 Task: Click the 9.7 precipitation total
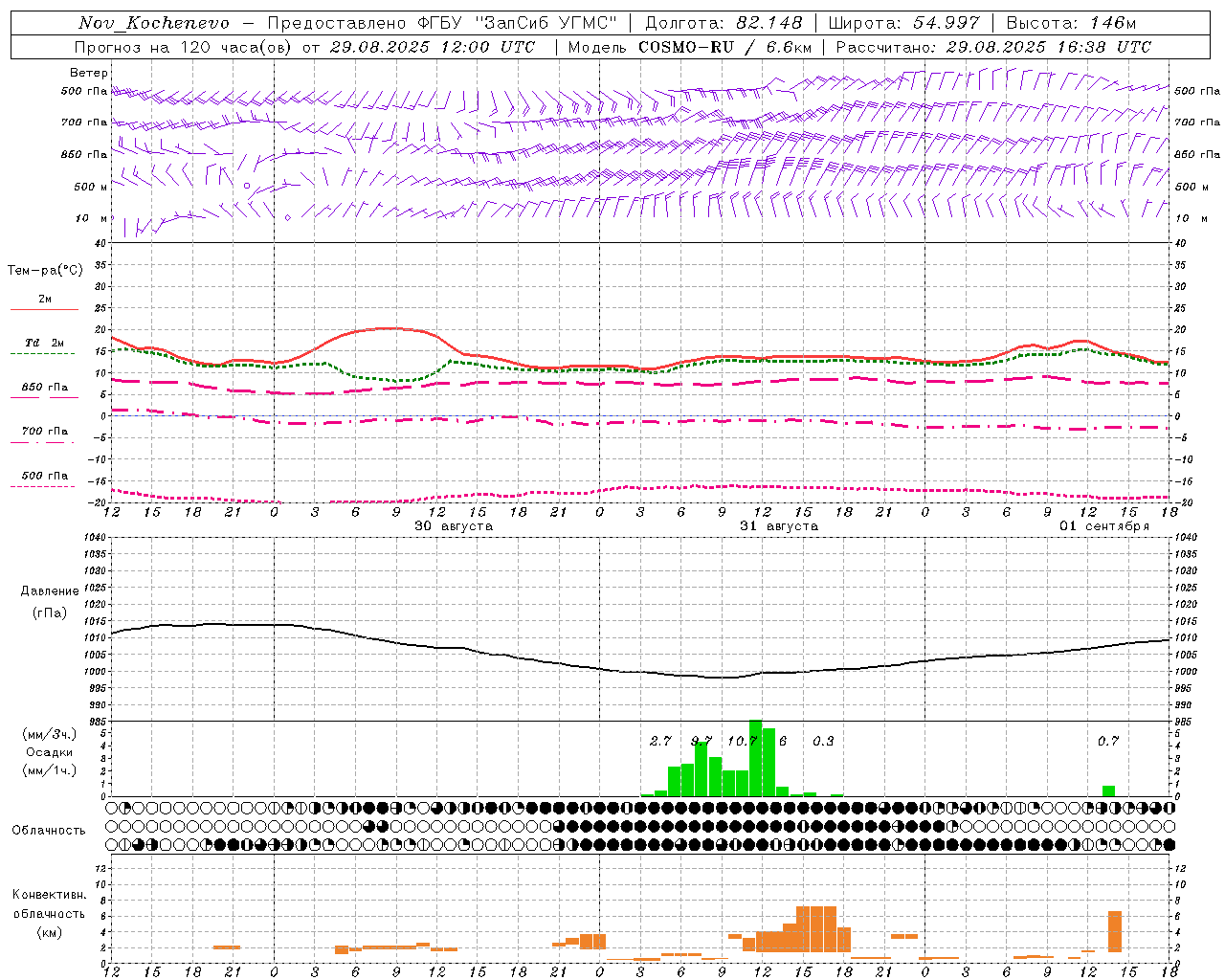tap(702, 742)
